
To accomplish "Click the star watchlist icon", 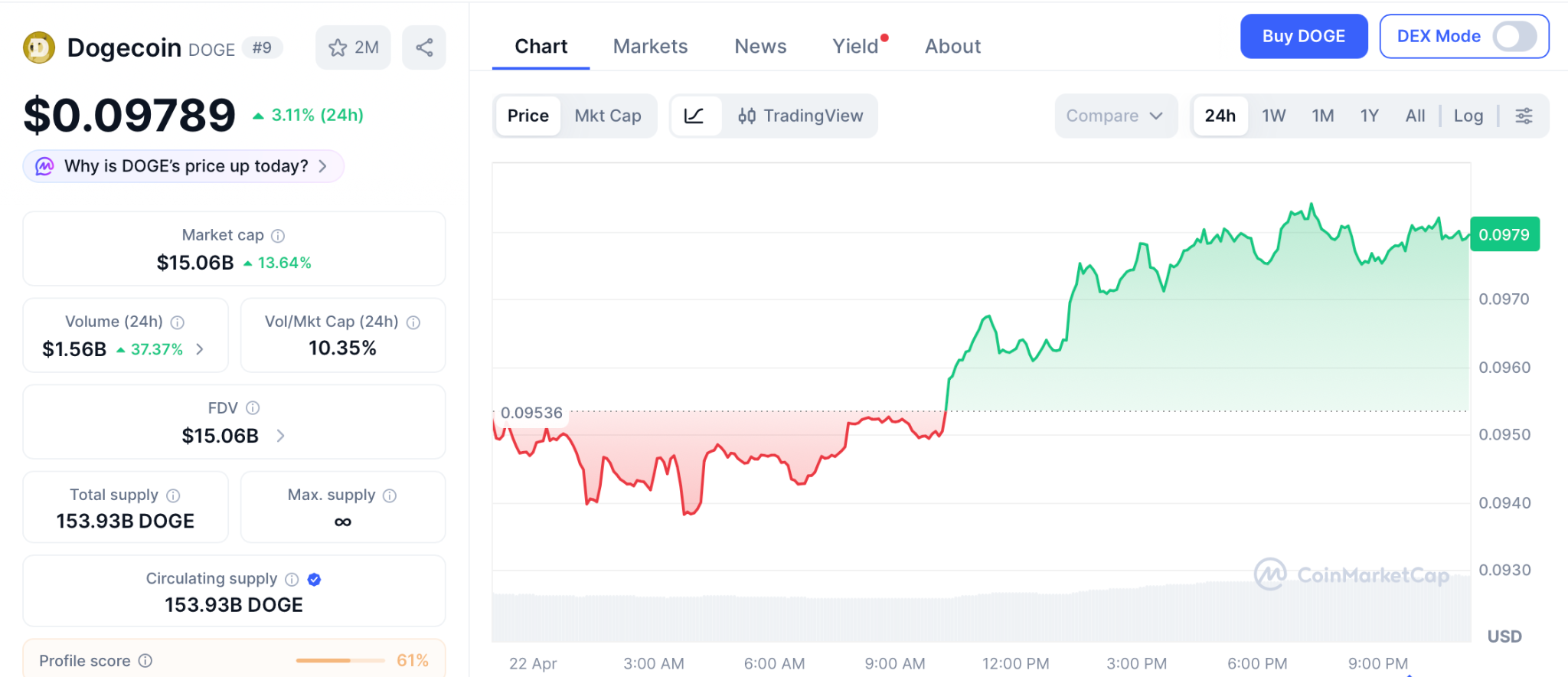I will tap(338, 47).
